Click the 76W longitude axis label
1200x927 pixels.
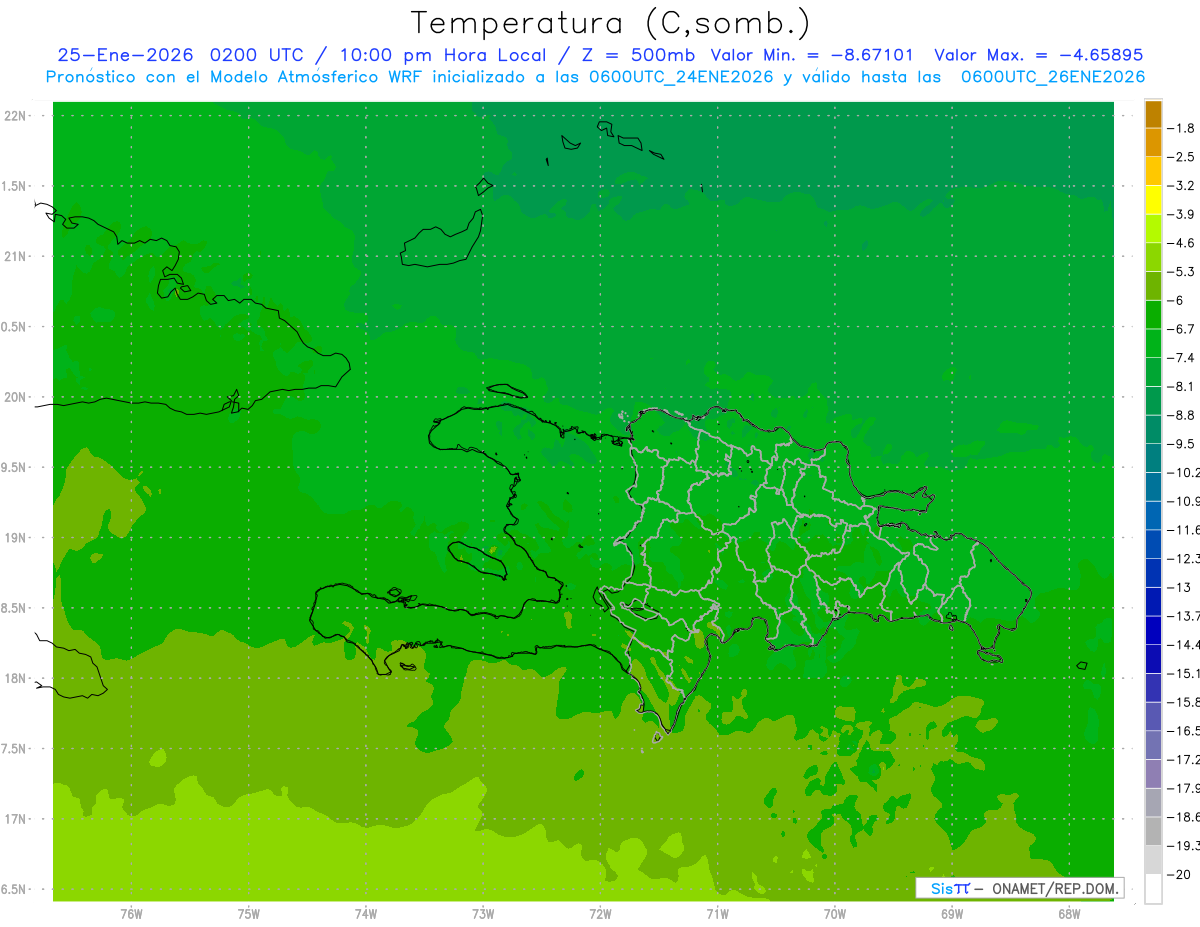coord(131,913)
